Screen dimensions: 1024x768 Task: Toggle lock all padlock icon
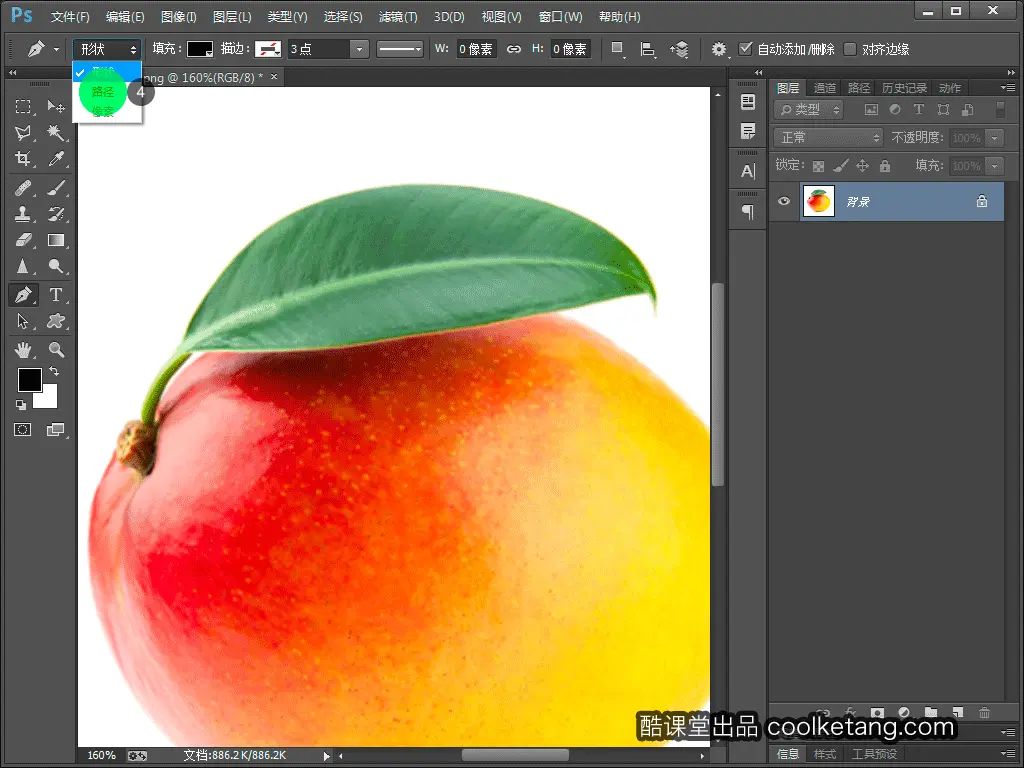pyautogui.click(x=885, y=166)
